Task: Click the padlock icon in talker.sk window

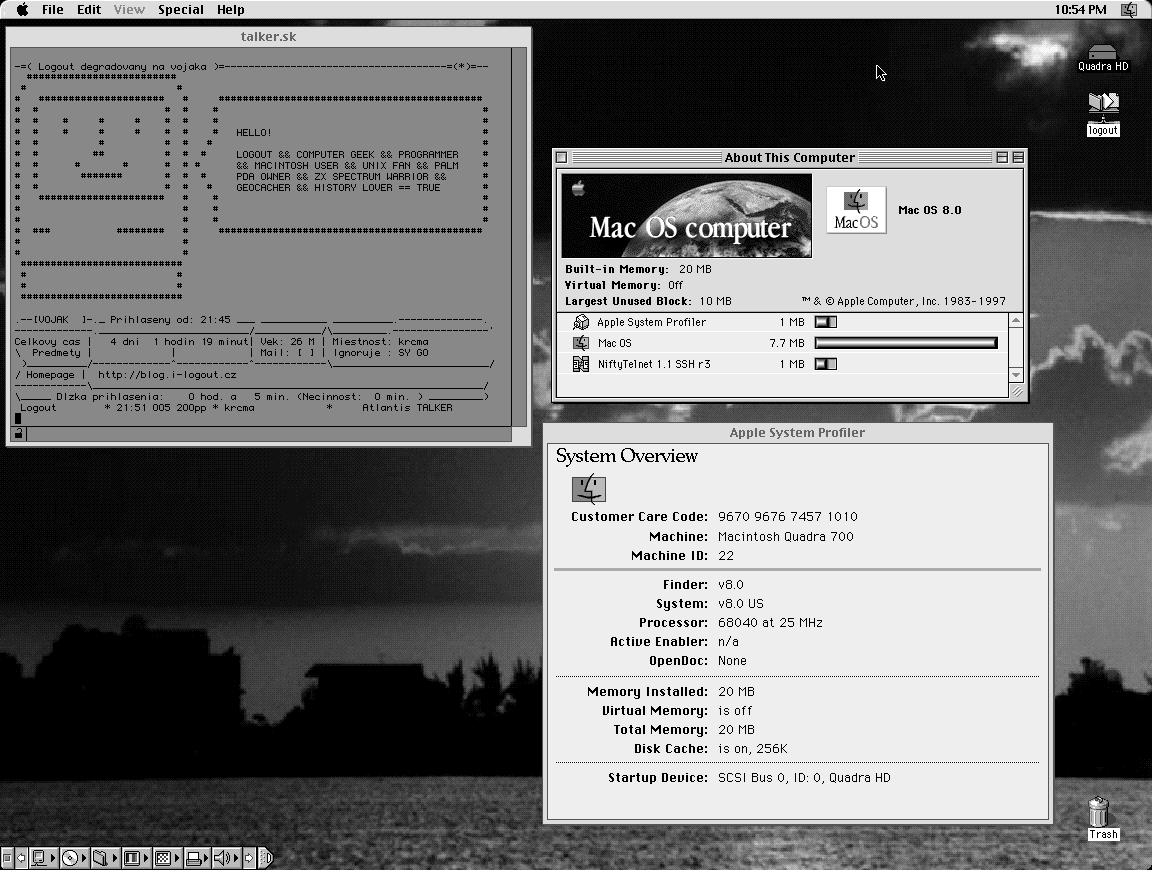Action: (x=17, y=433)
